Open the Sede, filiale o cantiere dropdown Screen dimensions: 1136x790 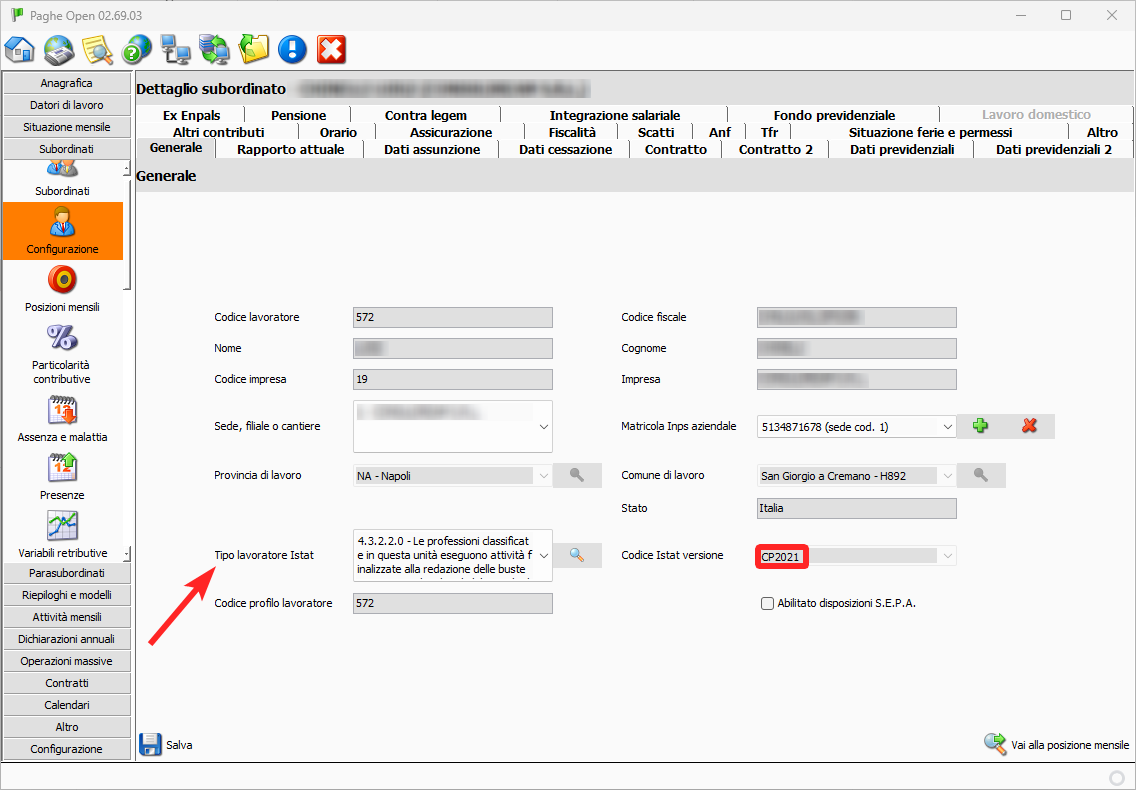544,427
